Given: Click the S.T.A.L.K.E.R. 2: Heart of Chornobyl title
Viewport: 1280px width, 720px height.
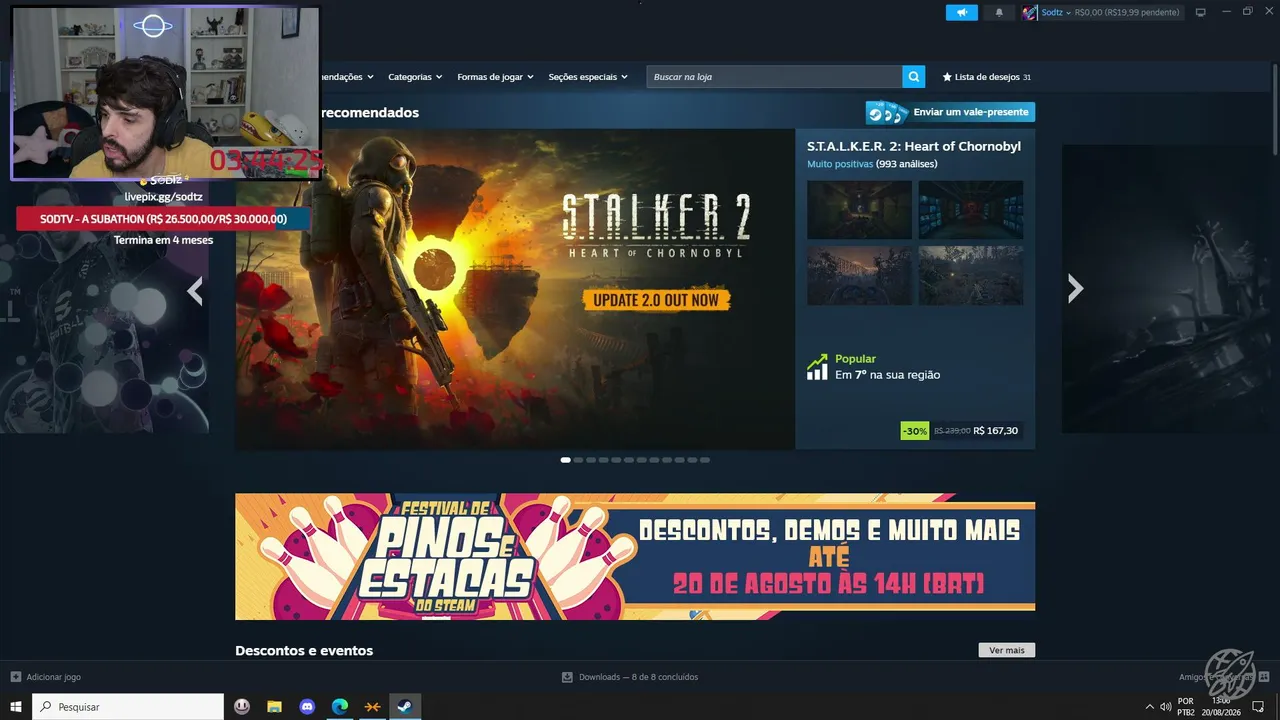Looking at the screenshot, I should (x=914, y=146).
